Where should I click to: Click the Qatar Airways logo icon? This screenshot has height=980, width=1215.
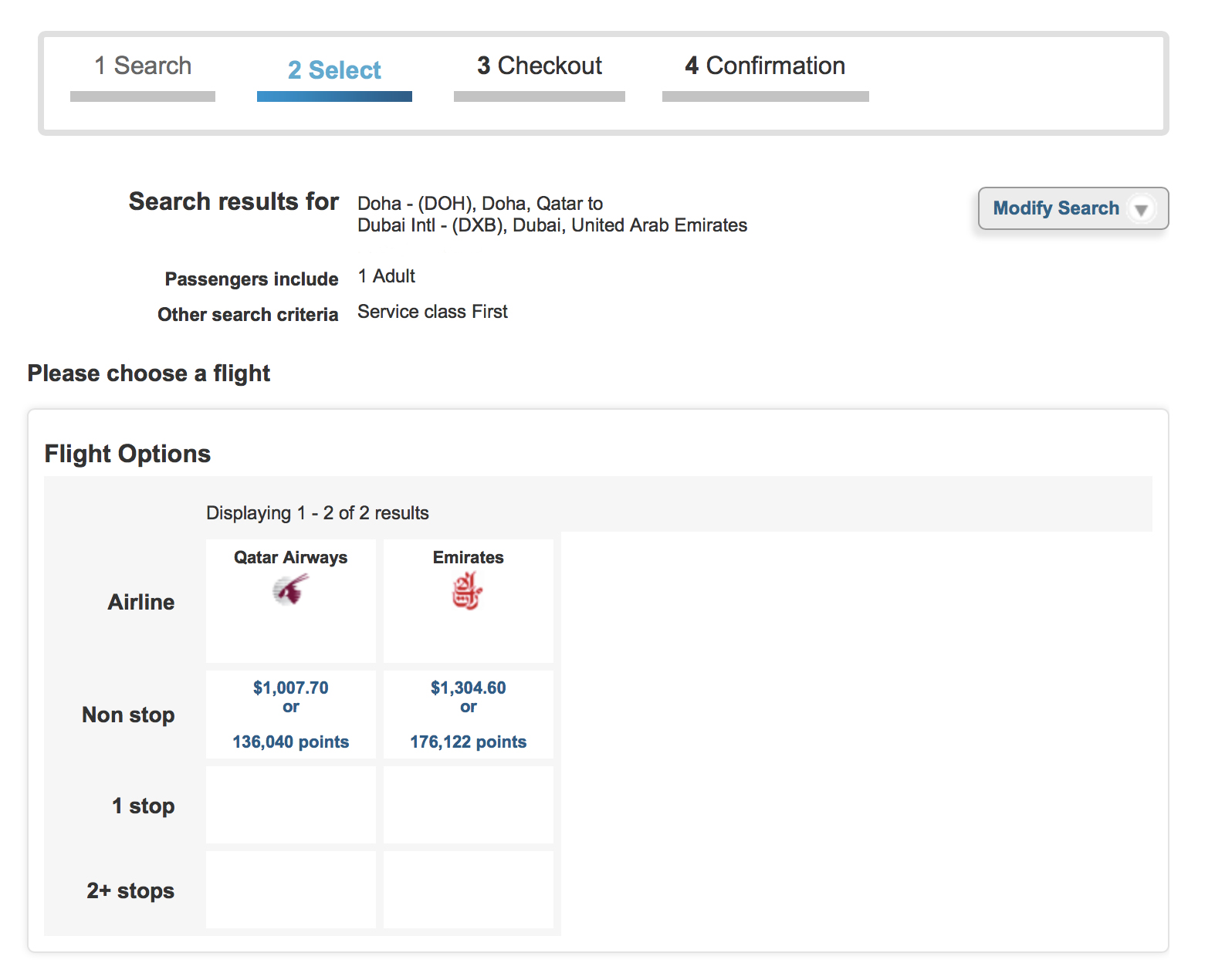pyautogui.click(x=290, y=591)
